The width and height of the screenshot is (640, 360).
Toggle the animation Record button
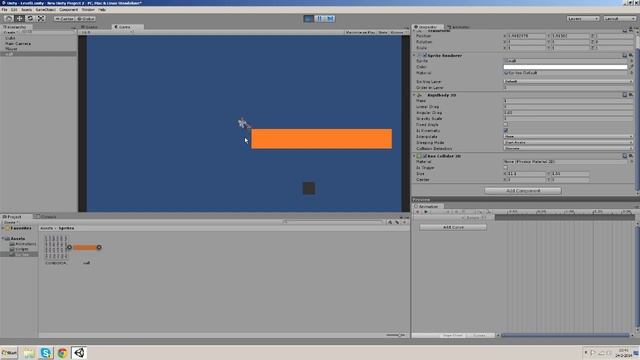pos(418,212)
